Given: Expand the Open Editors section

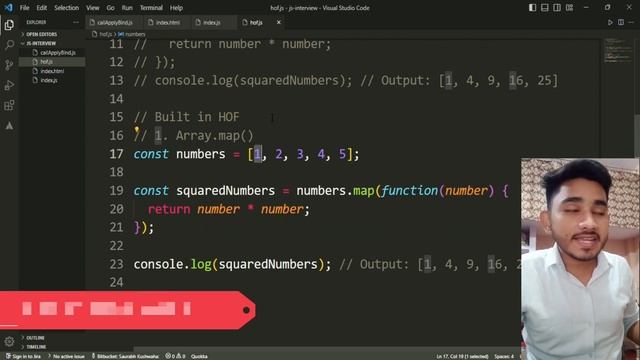Looking at the screenshot, I should coord(52,34).
